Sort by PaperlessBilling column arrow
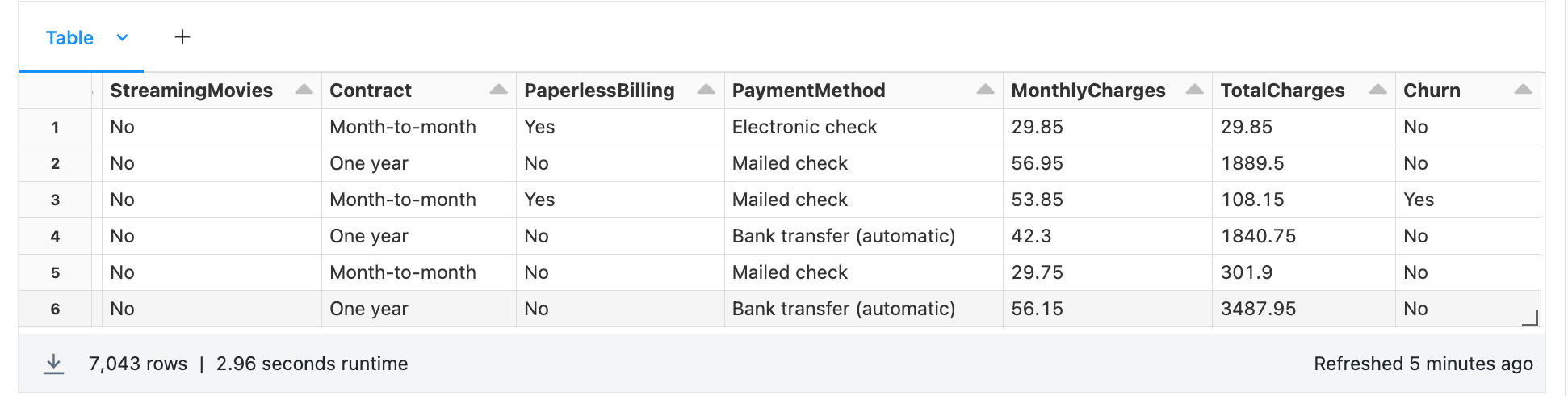Screen dimensions: 1568x396 click(x=706, y=90)
